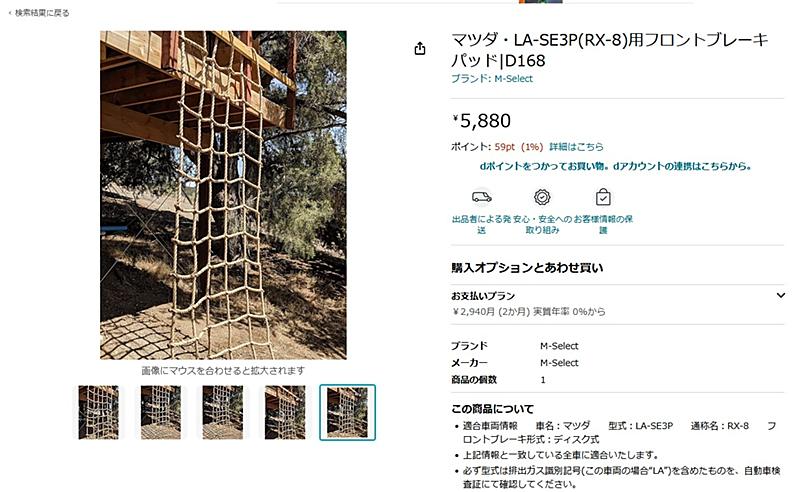Open the 詳細はこちら points detail link
This screenshot has height=492, width=800.
tap(576, 147)
